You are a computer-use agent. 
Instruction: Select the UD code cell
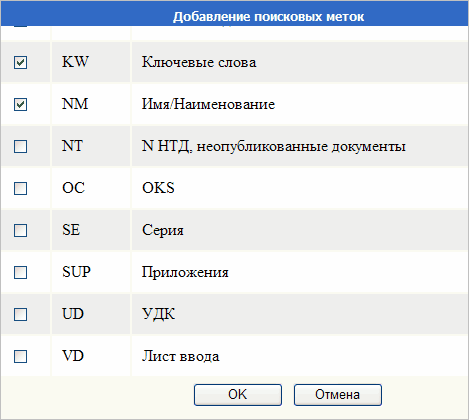[91, 314]
